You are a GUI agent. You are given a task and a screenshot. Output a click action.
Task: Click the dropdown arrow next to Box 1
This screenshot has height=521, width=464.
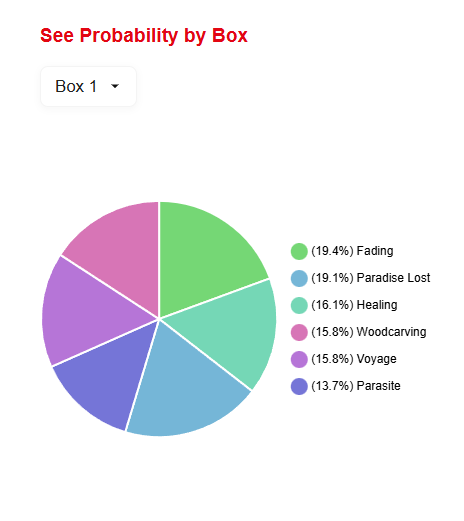115,86
